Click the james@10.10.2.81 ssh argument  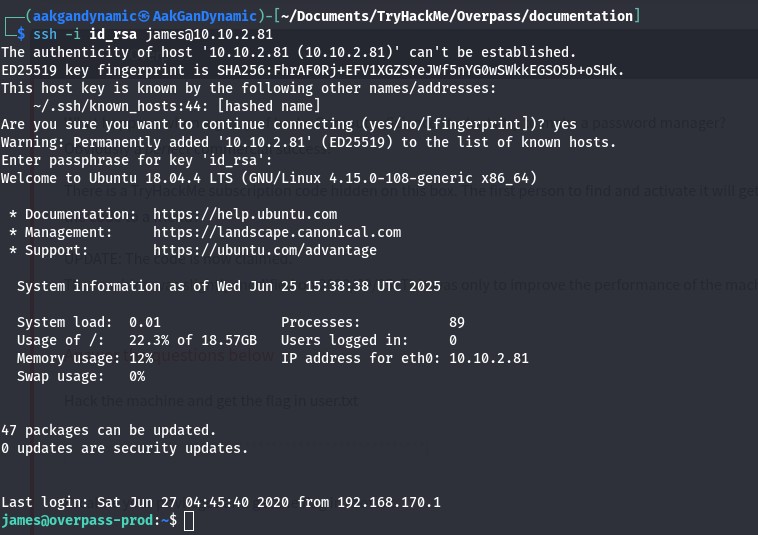coord(209,34)
